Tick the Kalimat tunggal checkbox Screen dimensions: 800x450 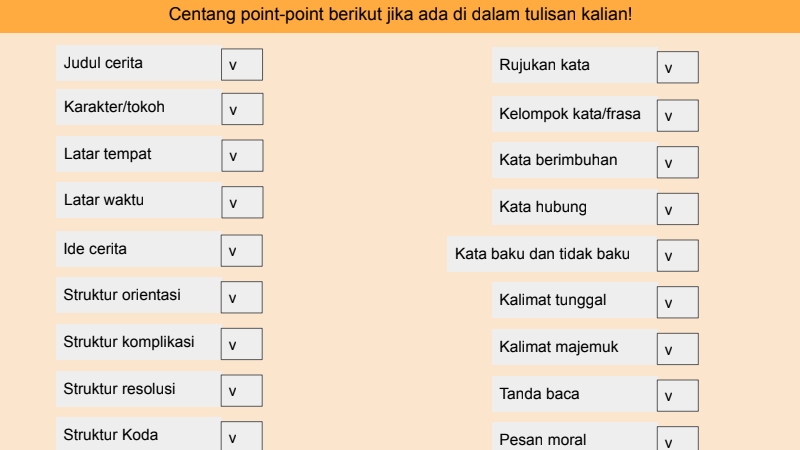(x=678, y=302)
